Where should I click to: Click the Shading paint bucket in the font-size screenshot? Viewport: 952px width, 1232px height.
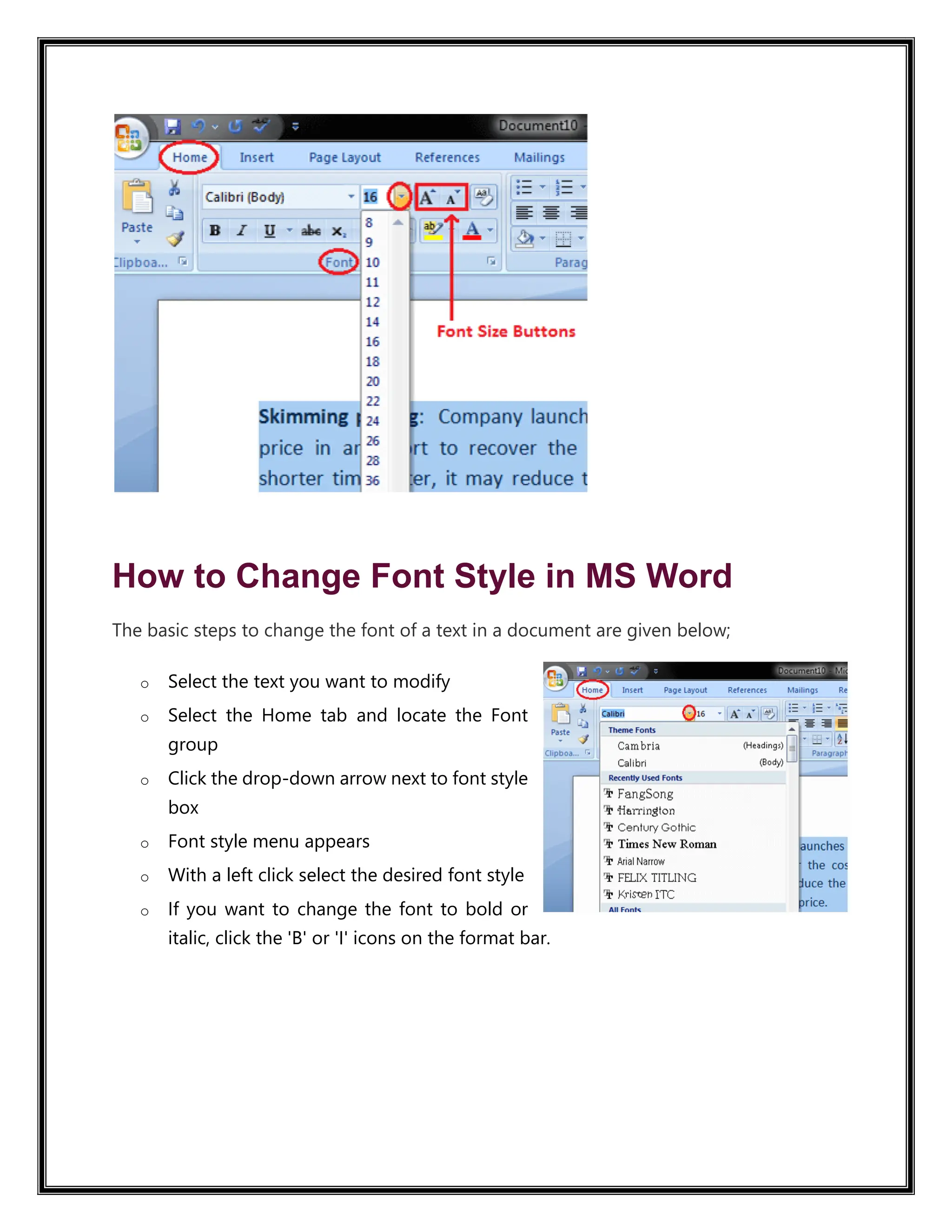pyautogui.click(x=525, y=238)
